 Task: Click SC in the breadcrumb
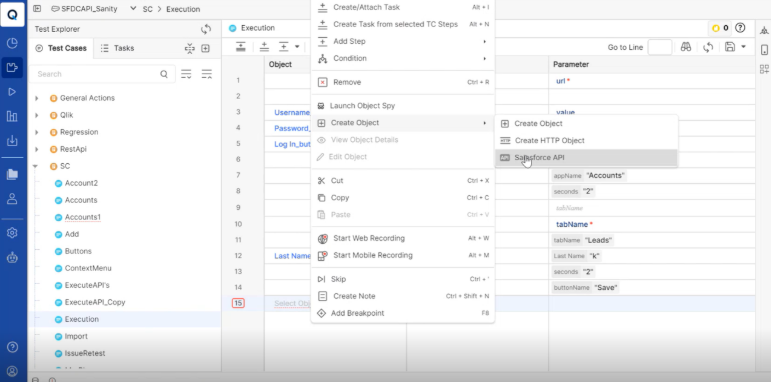point(148,9)
